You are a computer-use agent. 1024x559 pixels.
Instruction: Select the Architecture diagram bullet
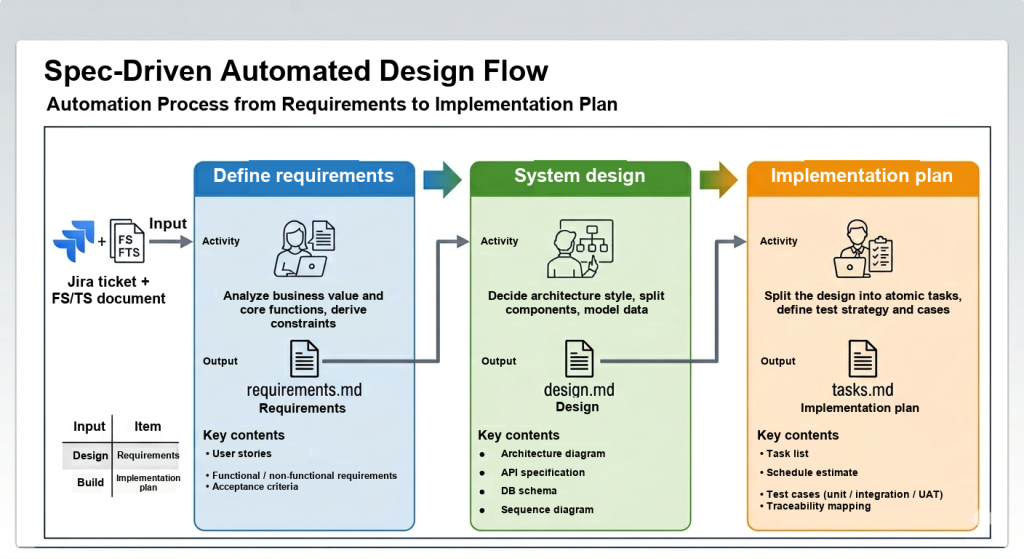(x=542, y=453)
